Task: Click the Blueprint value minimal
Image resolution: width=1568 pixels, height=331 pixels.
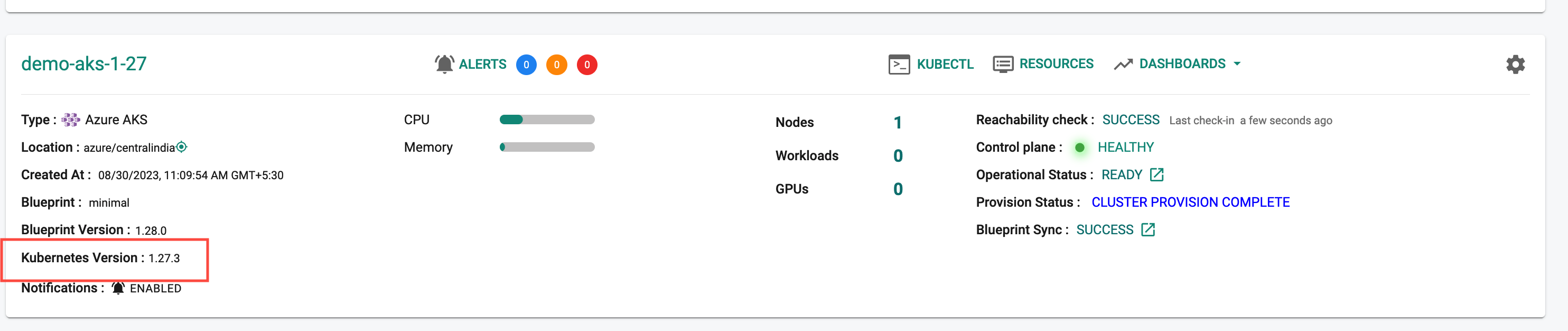Action: [x=109, y=203]
